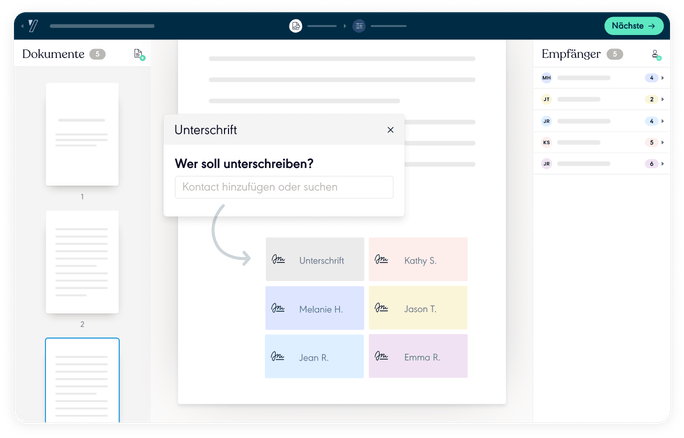Image resolution: width=684 pixels, height=438 pixels.
Task: Click the JT recipient avatar
Action: click(x=546, y=99)
